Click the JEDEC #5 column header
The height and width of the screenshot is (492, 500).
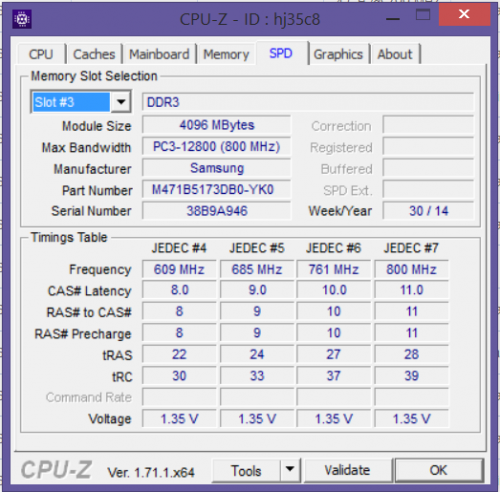click(257, 248)
